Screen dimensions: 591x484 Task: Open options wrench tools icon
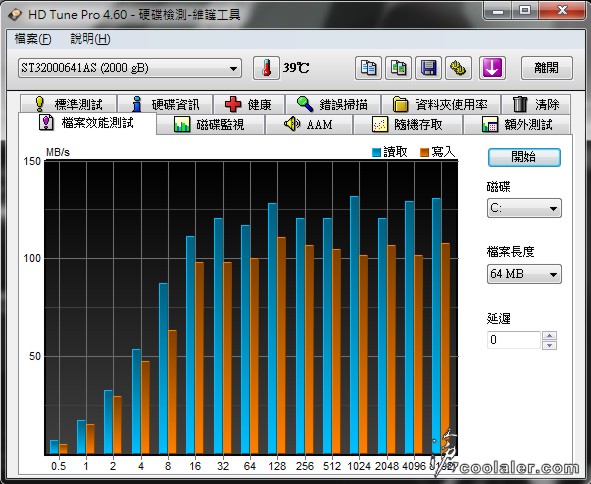(x=458, y=68)
